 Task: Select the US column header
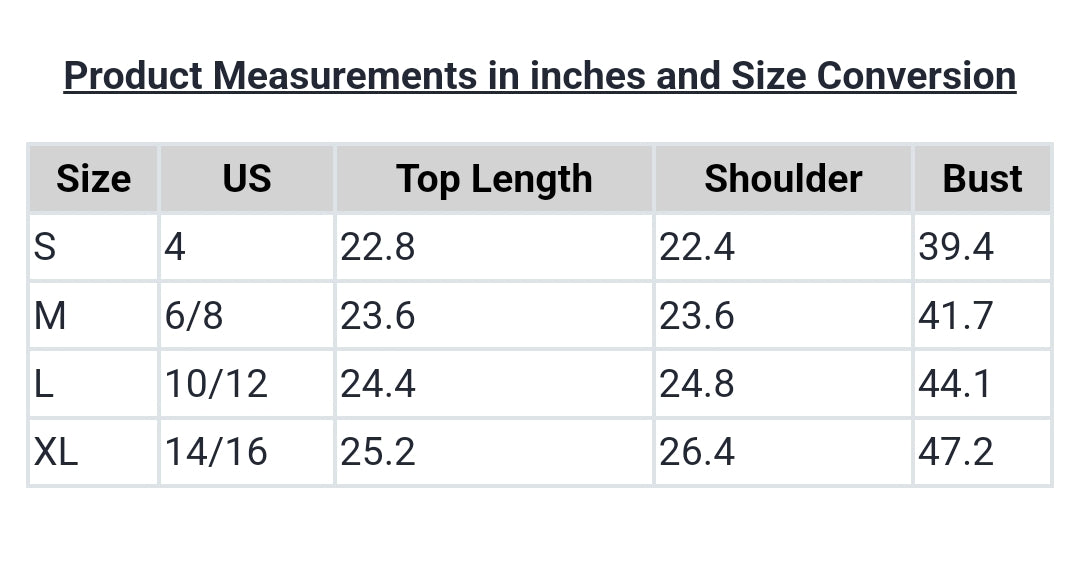tap(246, 179)
